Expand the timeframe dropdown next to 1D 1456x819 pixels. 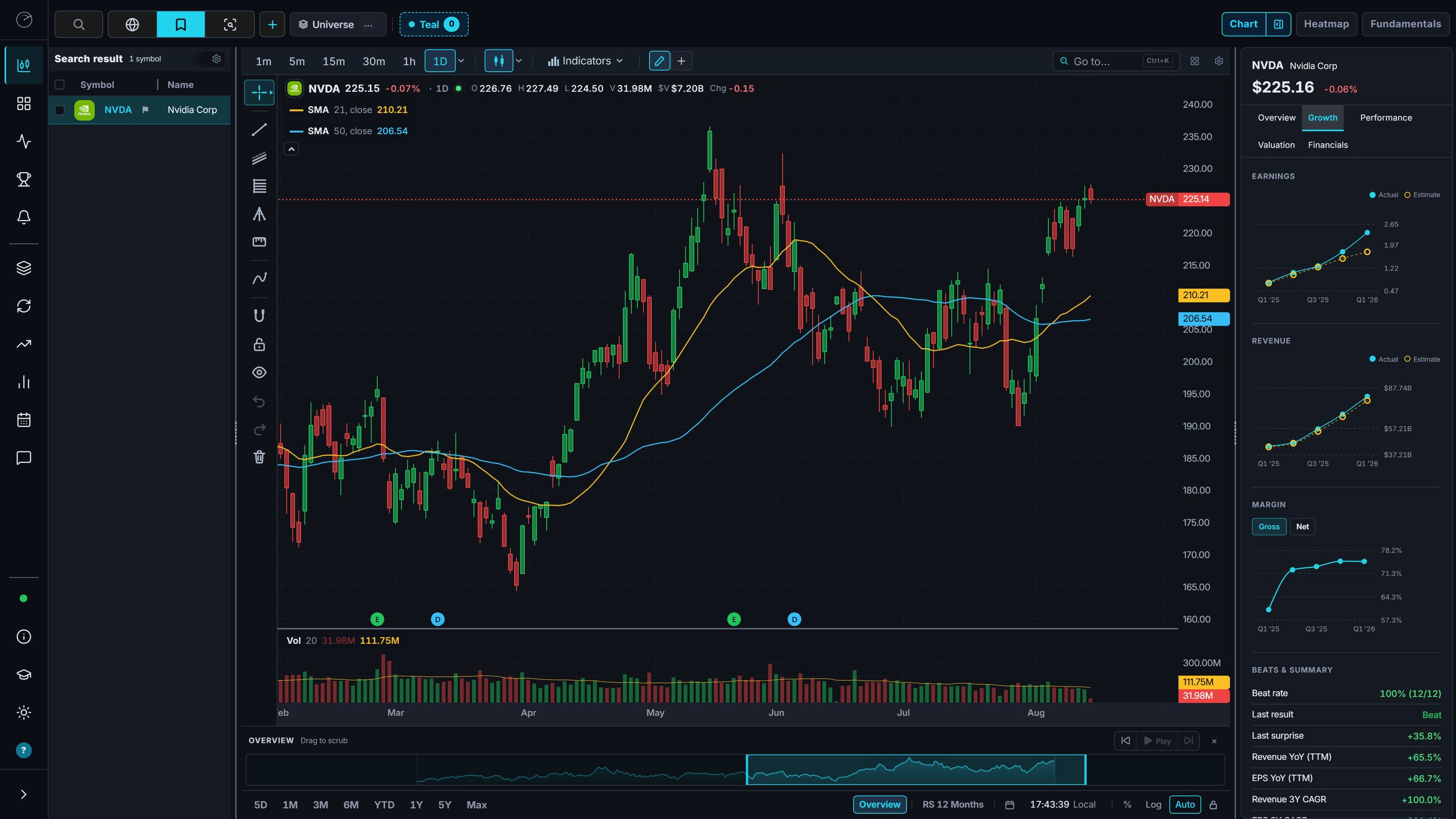(461, 61)
